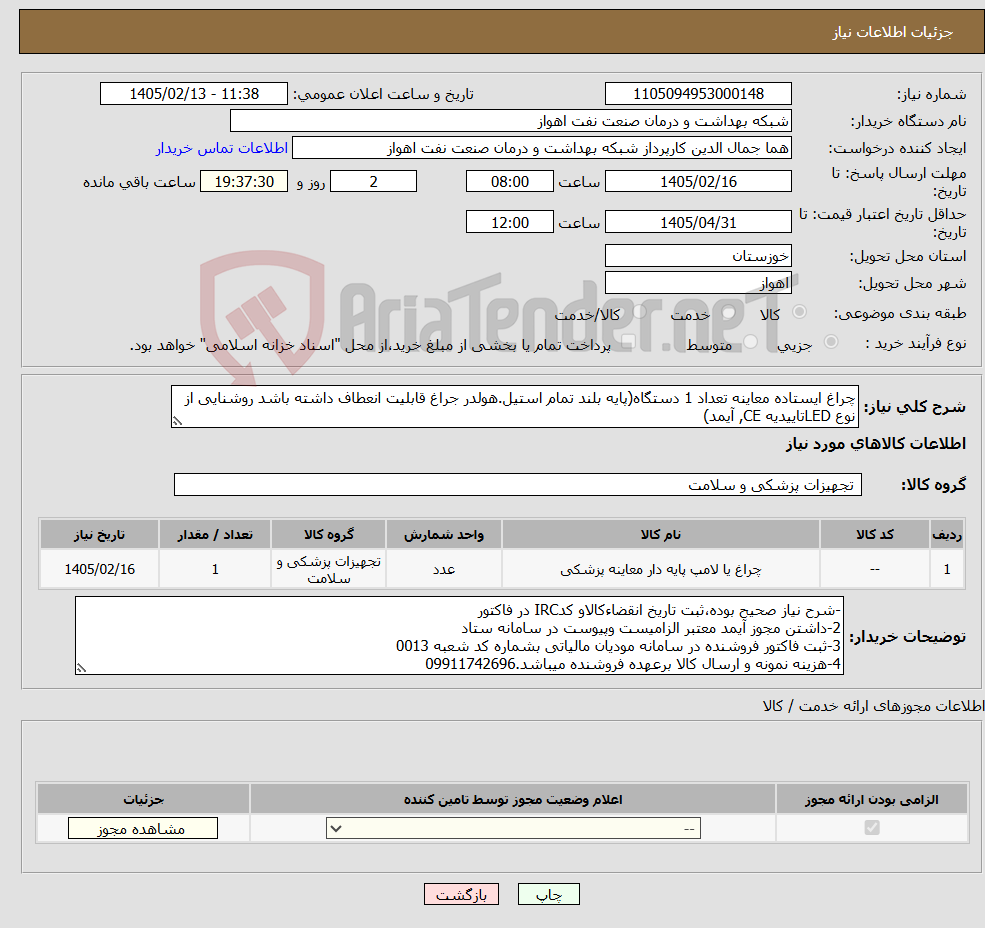Screen dimensions: 985x928
Task: Click the تعداد / مقدار column header
Action: pos(215,534)
